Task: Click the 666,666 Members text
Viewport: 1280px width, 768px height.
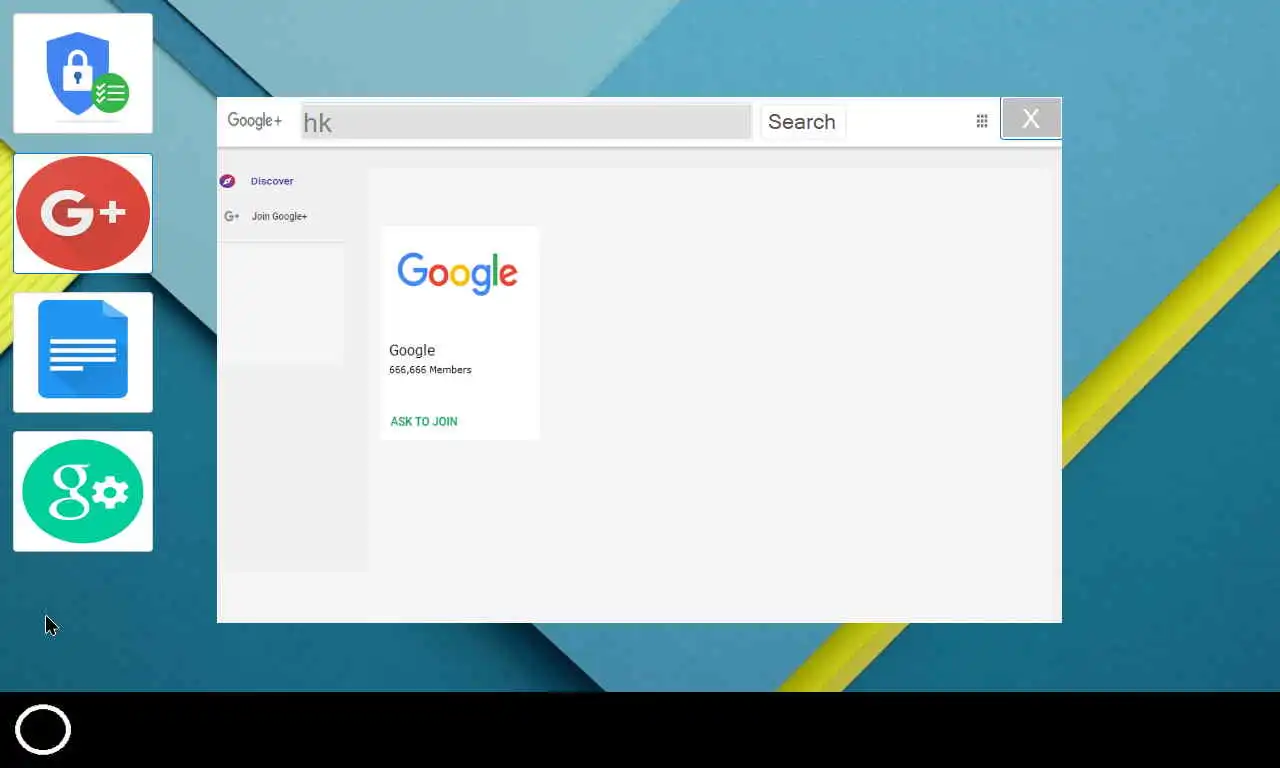Action: pyautogui.click(x=430, y=370)
